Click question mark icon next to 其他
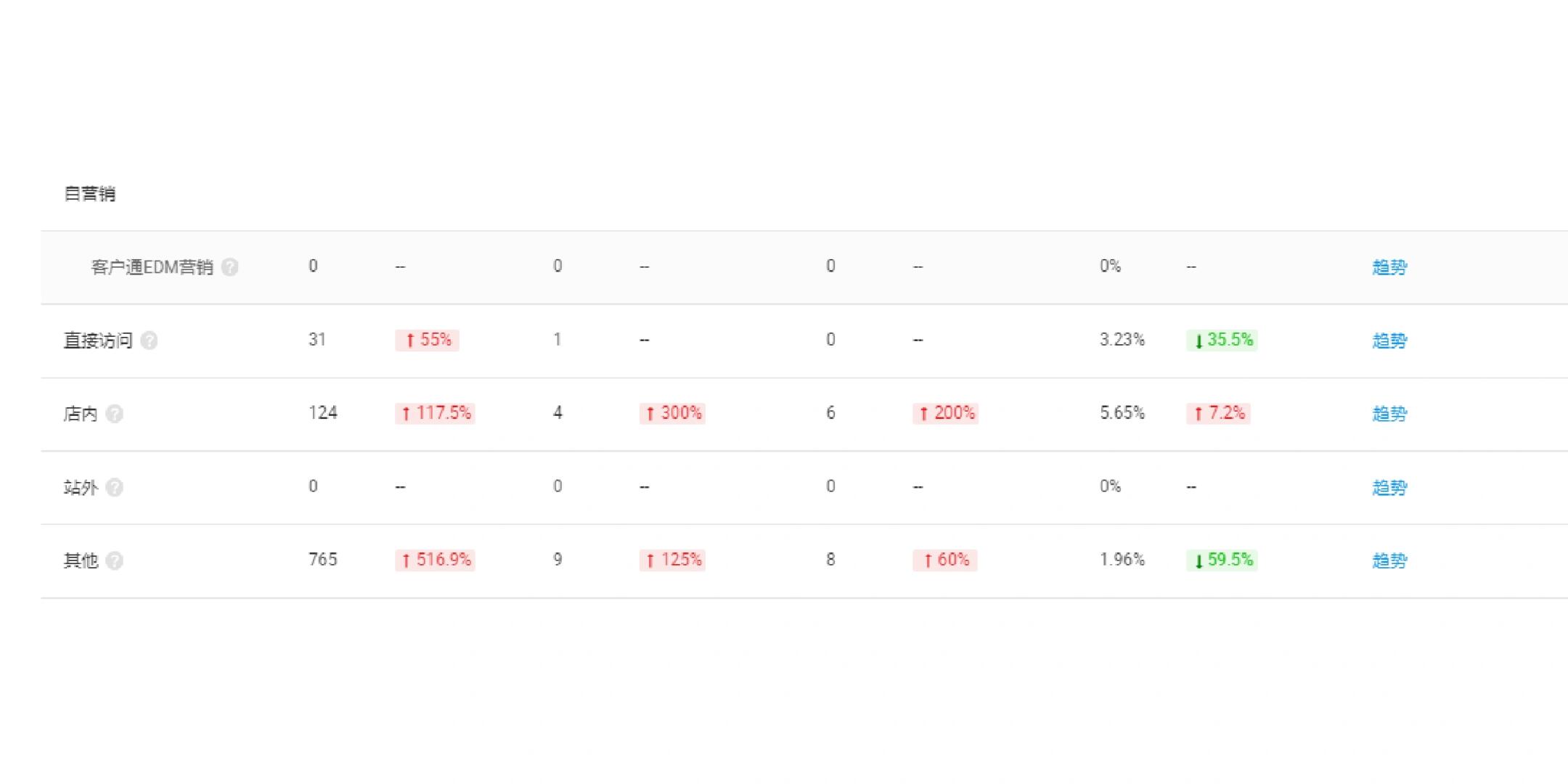This screenshot has height=784, width=1568. (x=114, y=560)
